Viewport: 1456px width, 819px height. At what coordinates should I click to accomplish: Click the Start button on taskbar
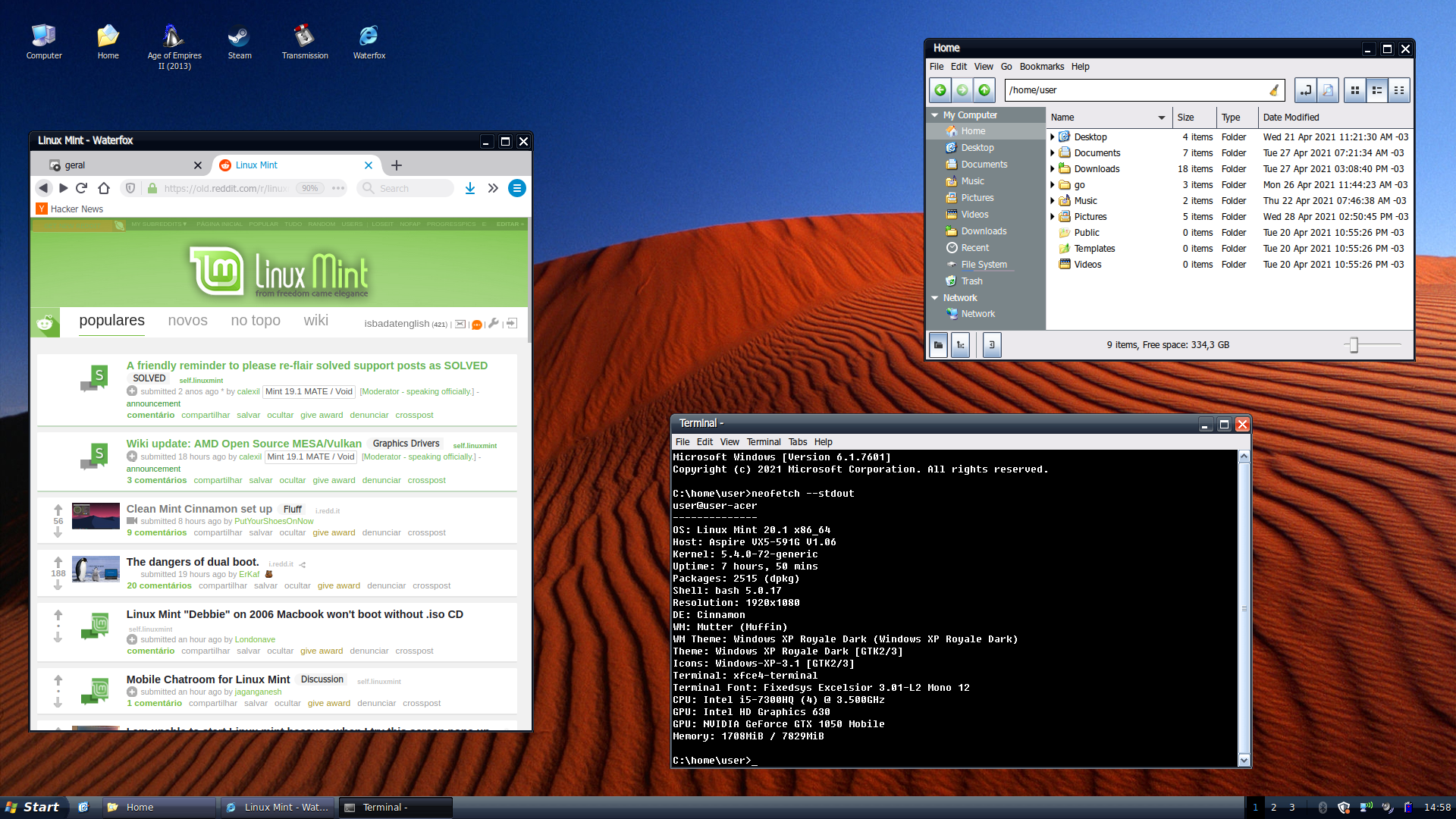pos(33,807)
